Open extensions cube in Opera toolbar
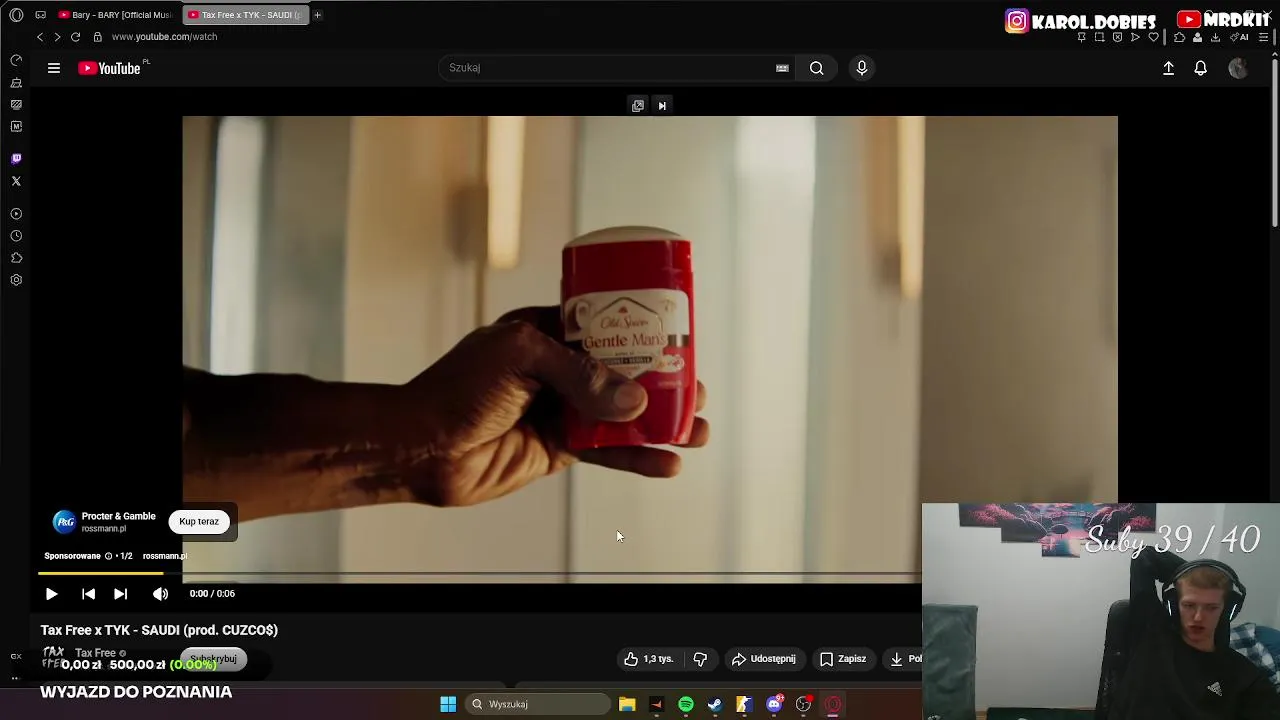Image resolution: width=1280 pixels, height=720 pixels. point(1179,37)
